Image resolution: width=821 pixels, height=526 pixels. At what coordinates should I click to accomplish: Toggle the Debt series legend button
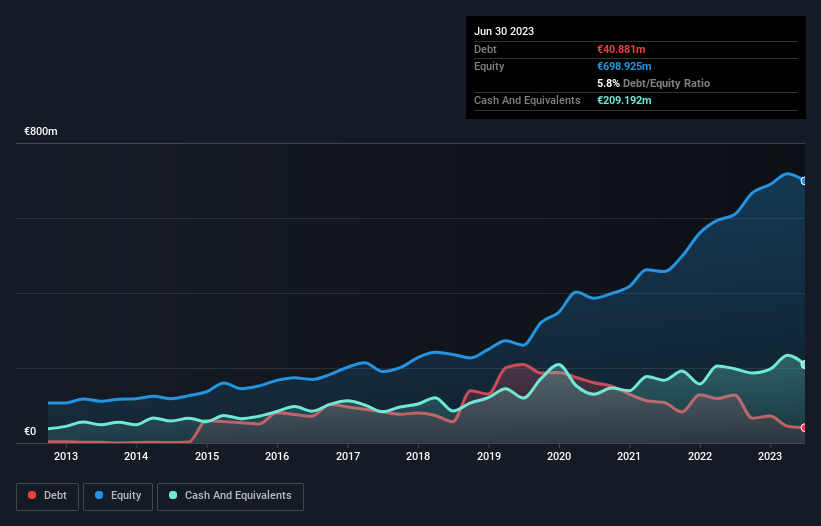47,496
